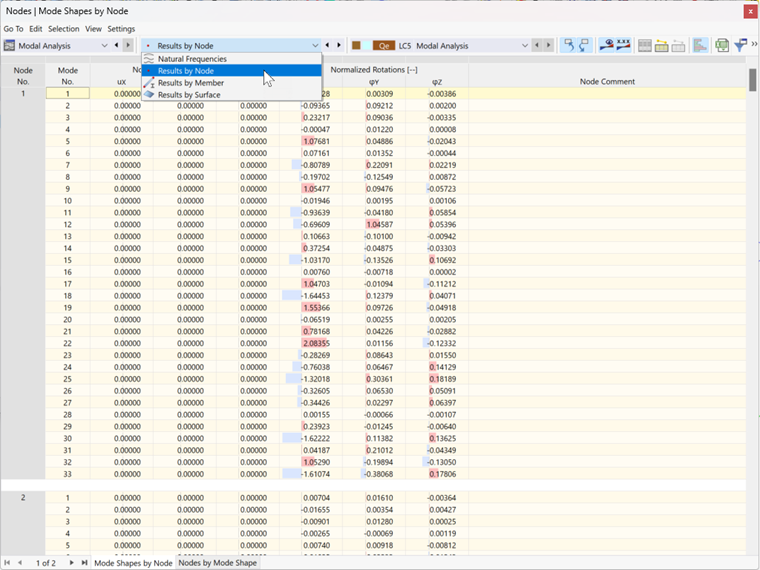760x570 pixels.
Task: Click the light cyan color swatch
Action: pyautogui.click(x=367, y=46)
